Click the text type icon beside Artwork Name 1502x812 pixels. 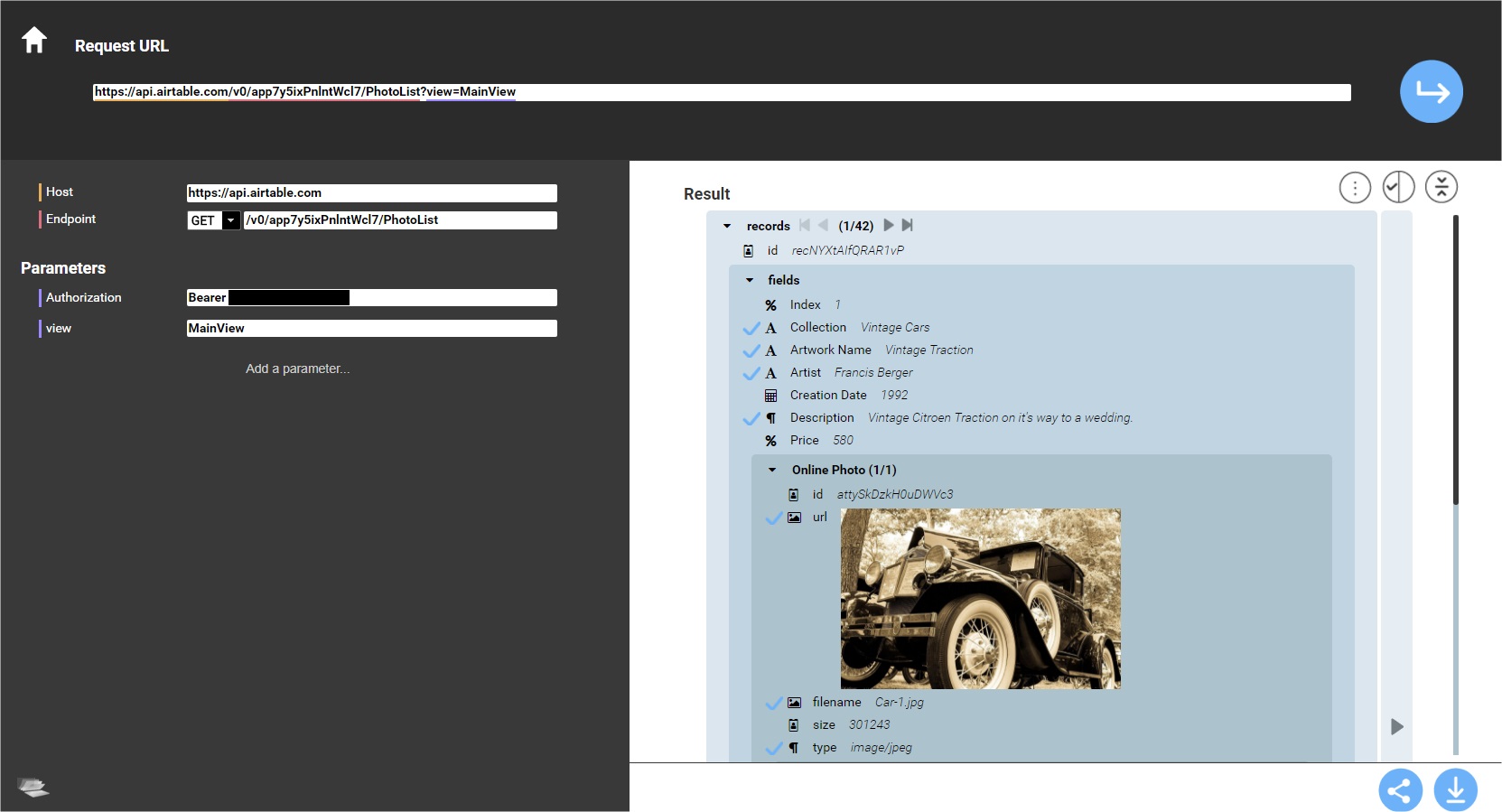(x=770, y=350)
